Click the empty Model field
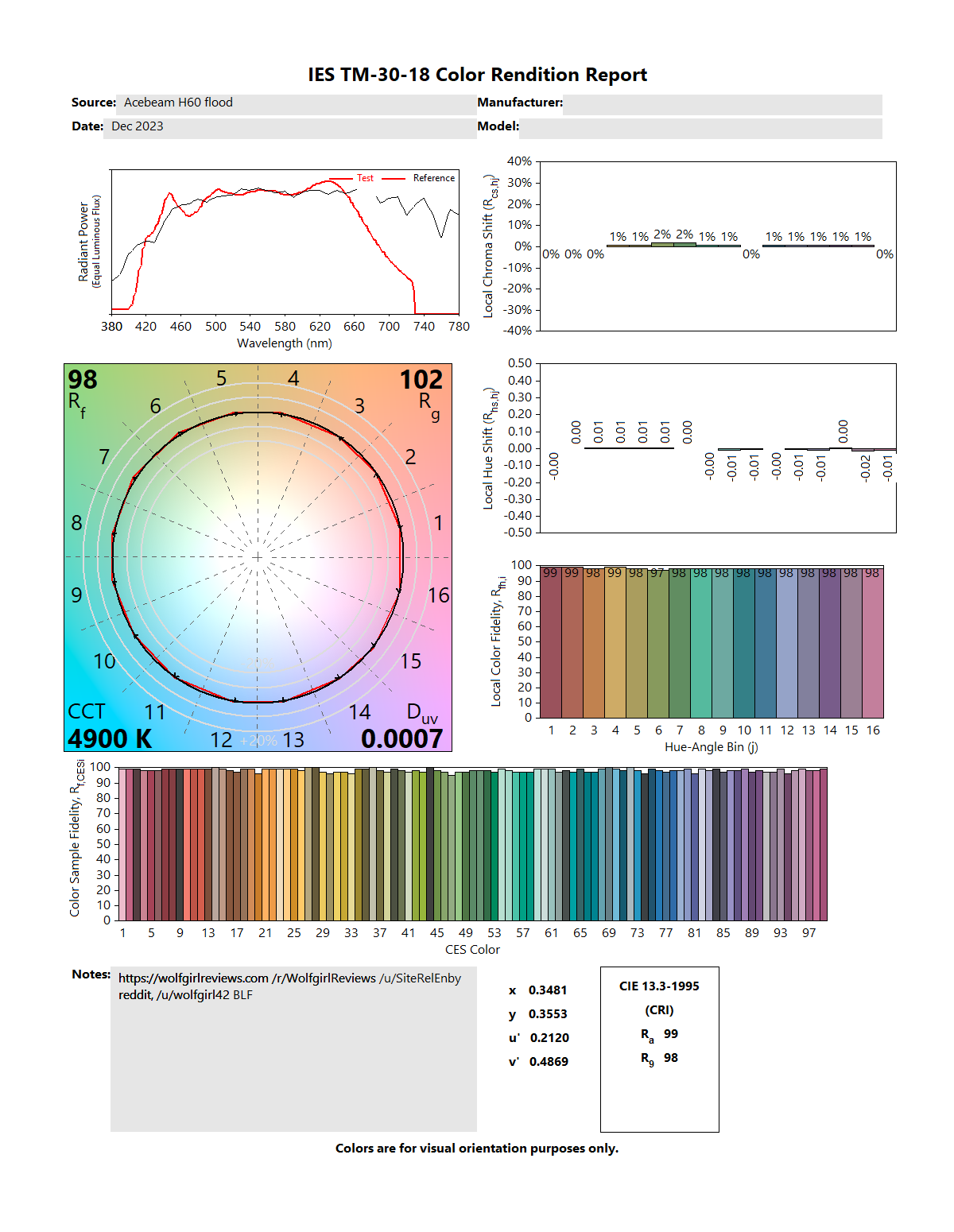Viewport: 954px width, 1232px height. pyautogui.click(x=700, y=127)
